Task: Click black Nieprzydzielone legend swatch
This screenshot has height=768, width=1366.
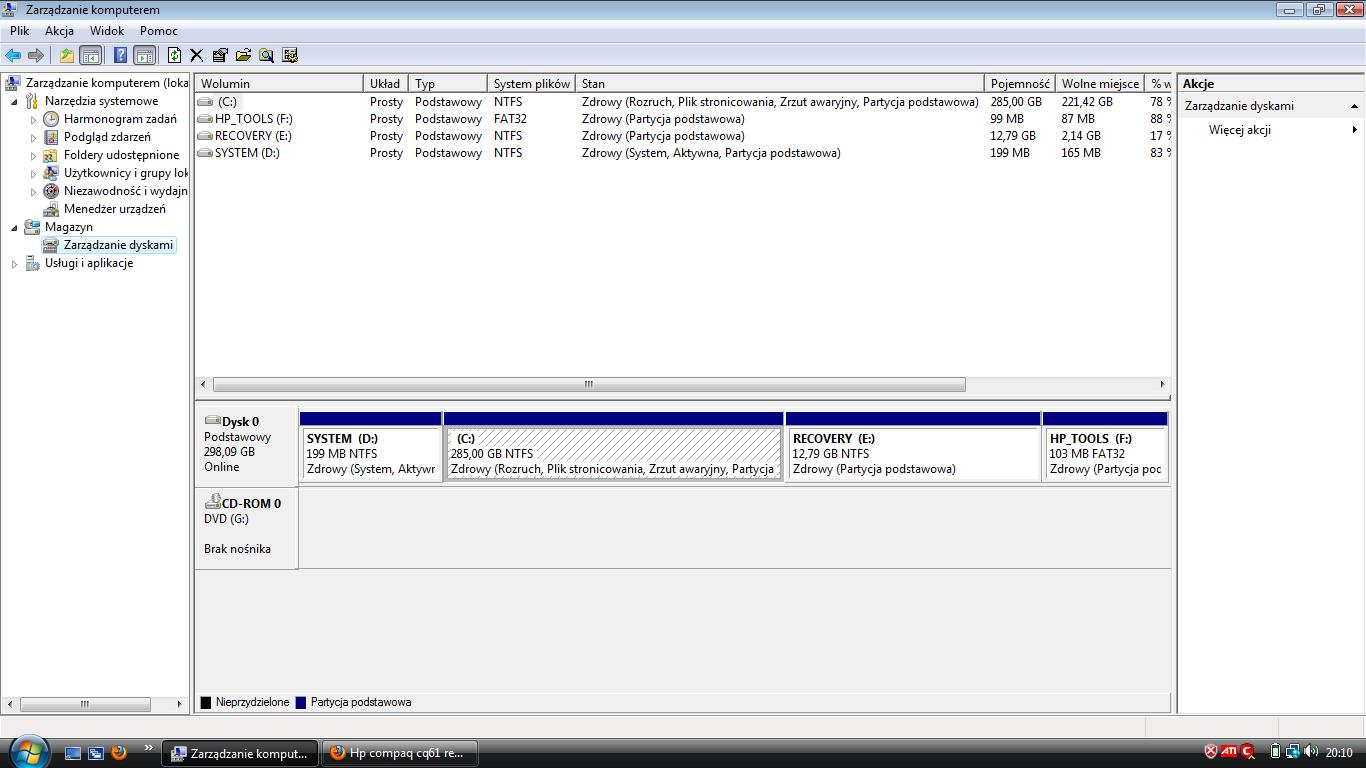Action: (206, 703)
